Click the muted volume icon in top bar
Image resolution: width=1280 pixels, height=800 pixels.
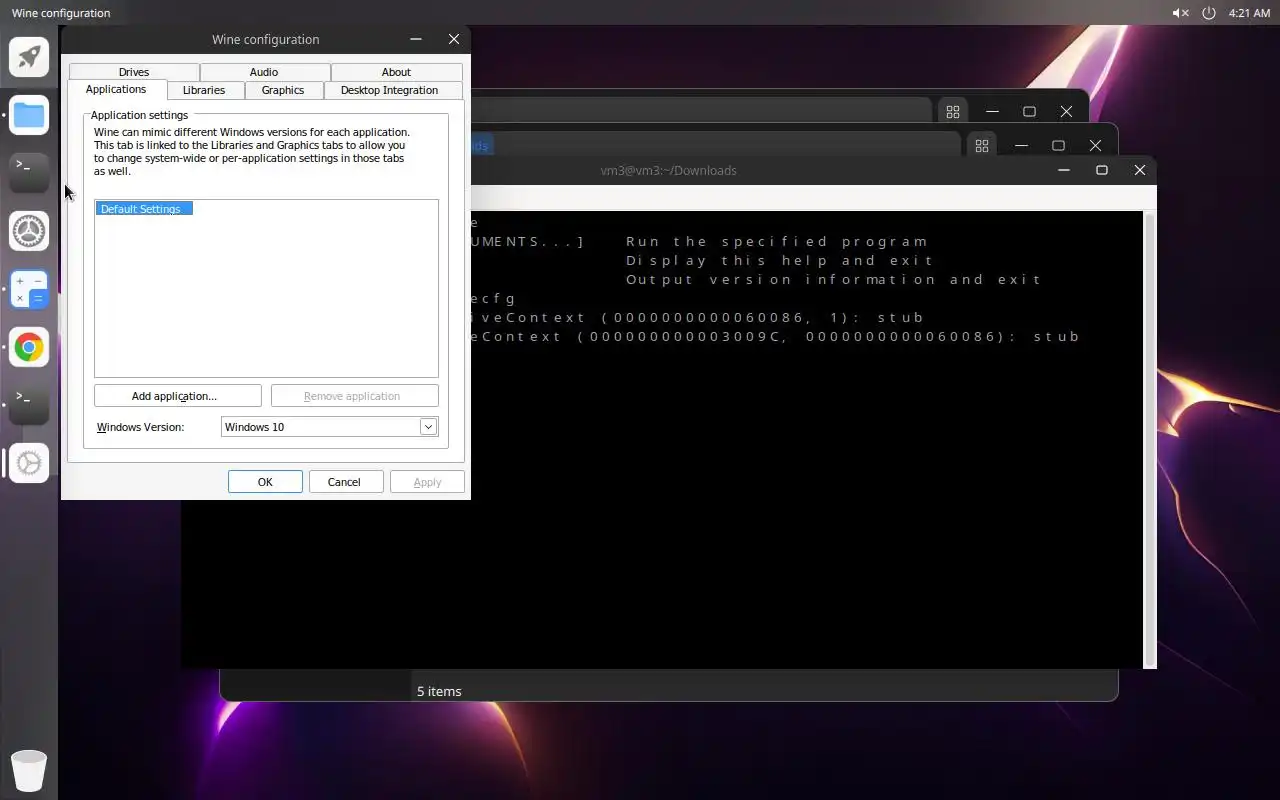click(1180, 13)
